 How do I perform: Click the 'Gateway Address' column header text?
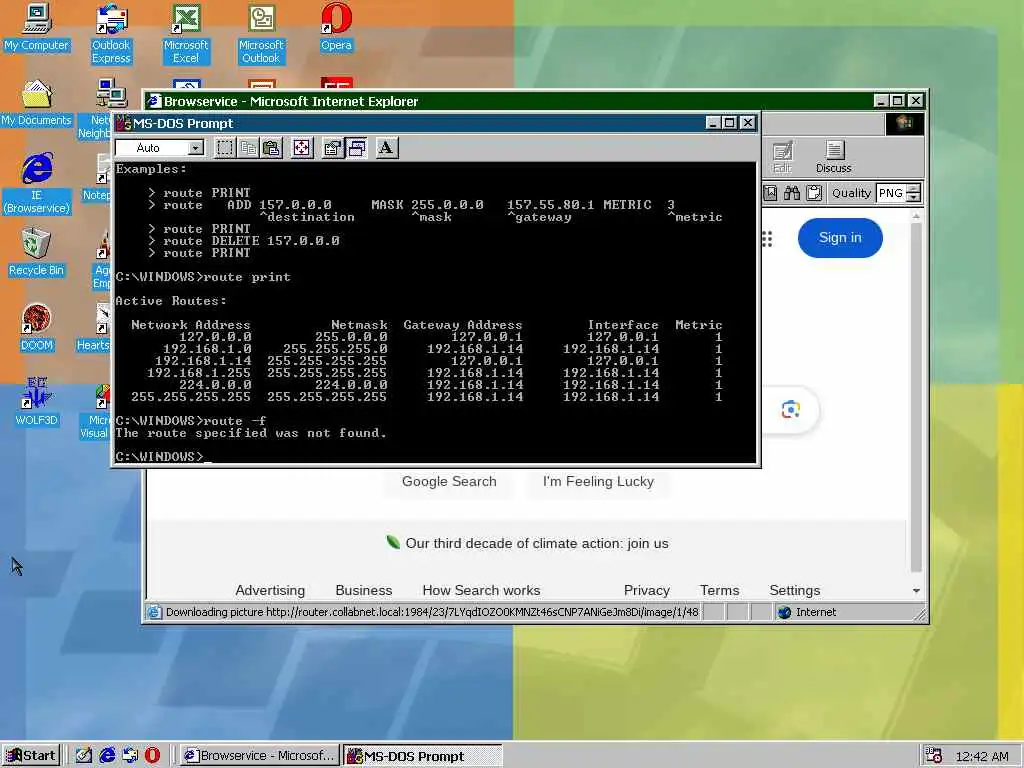pyautogui.click(x=462, y=325)
